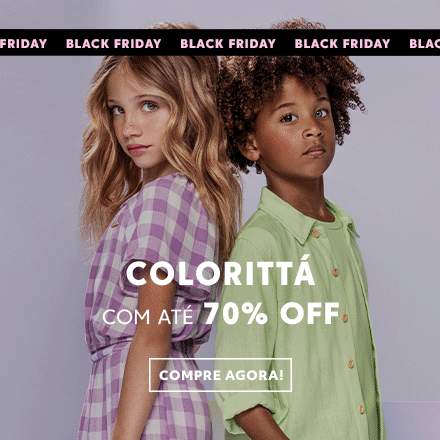The width and height of the screenshot is (440, 440).
Task: Click the partially cut FRIDAY text at left edge
Action: click(x=23, y=44)
